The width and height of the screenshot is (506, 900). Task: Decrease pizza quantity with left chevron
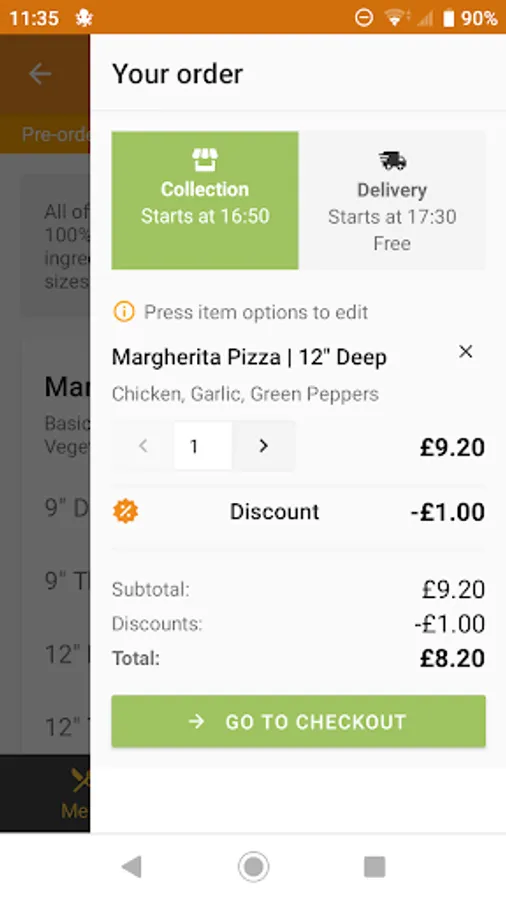click(x=143, y=446)
